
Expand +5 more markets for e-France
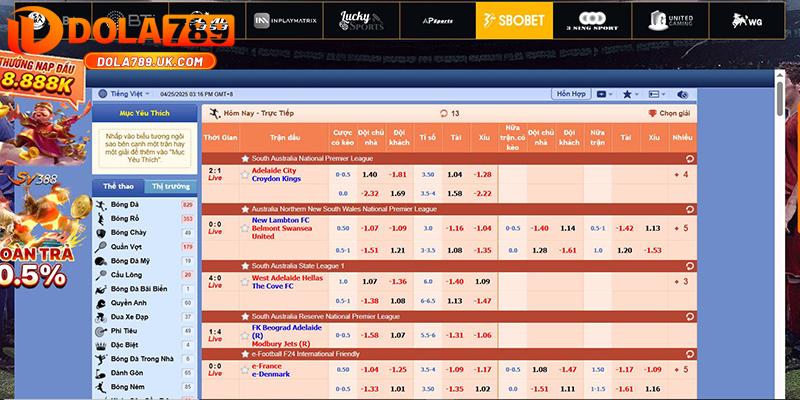[x=681, y=370]
